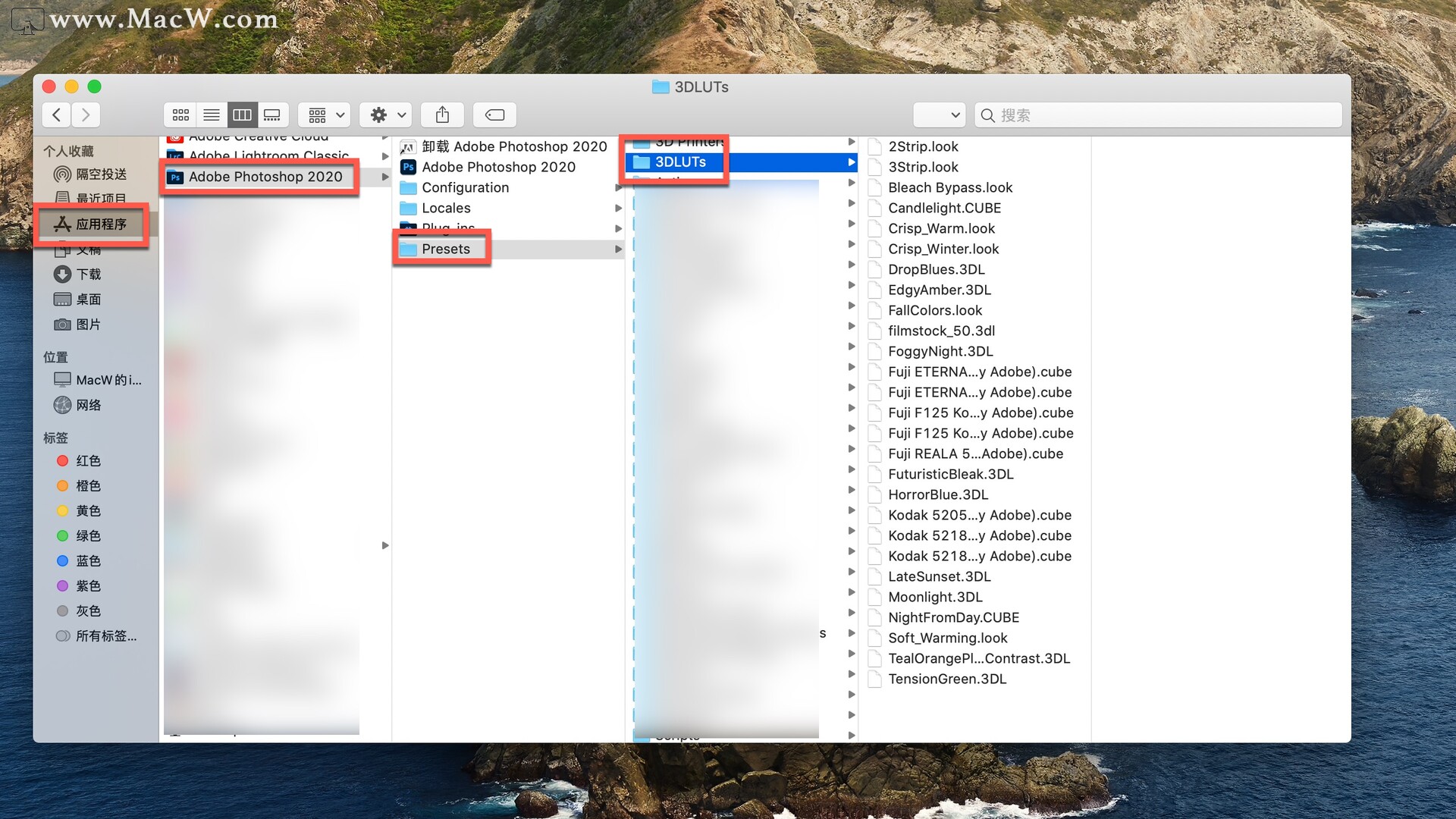Select the Candlelight.CUBE file
This screenshot has width=1456, height=819.
(x=944, y=208)
